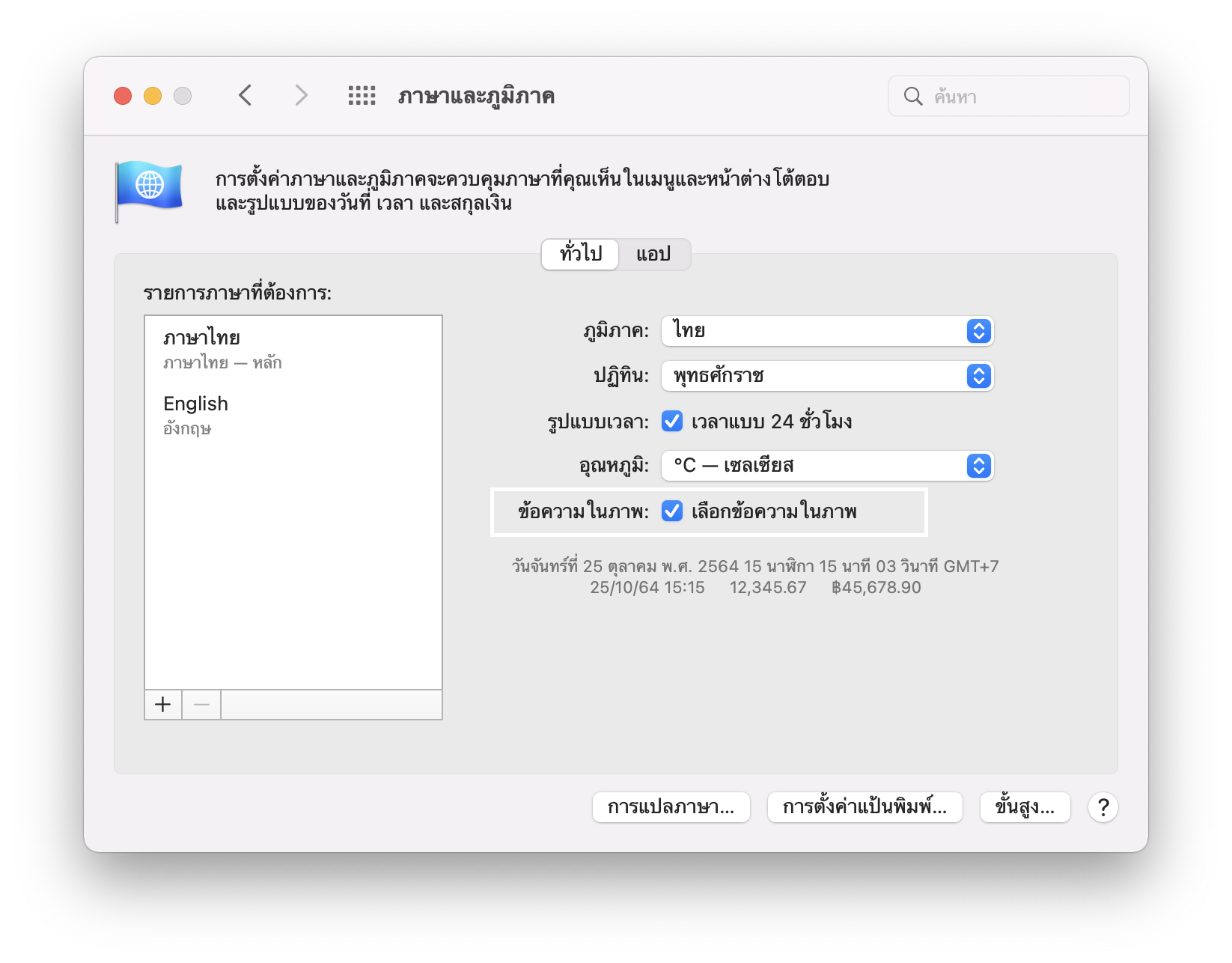Click the minus button to remove language
Viewport: 1232px width, 963px height.
point(201,705)
